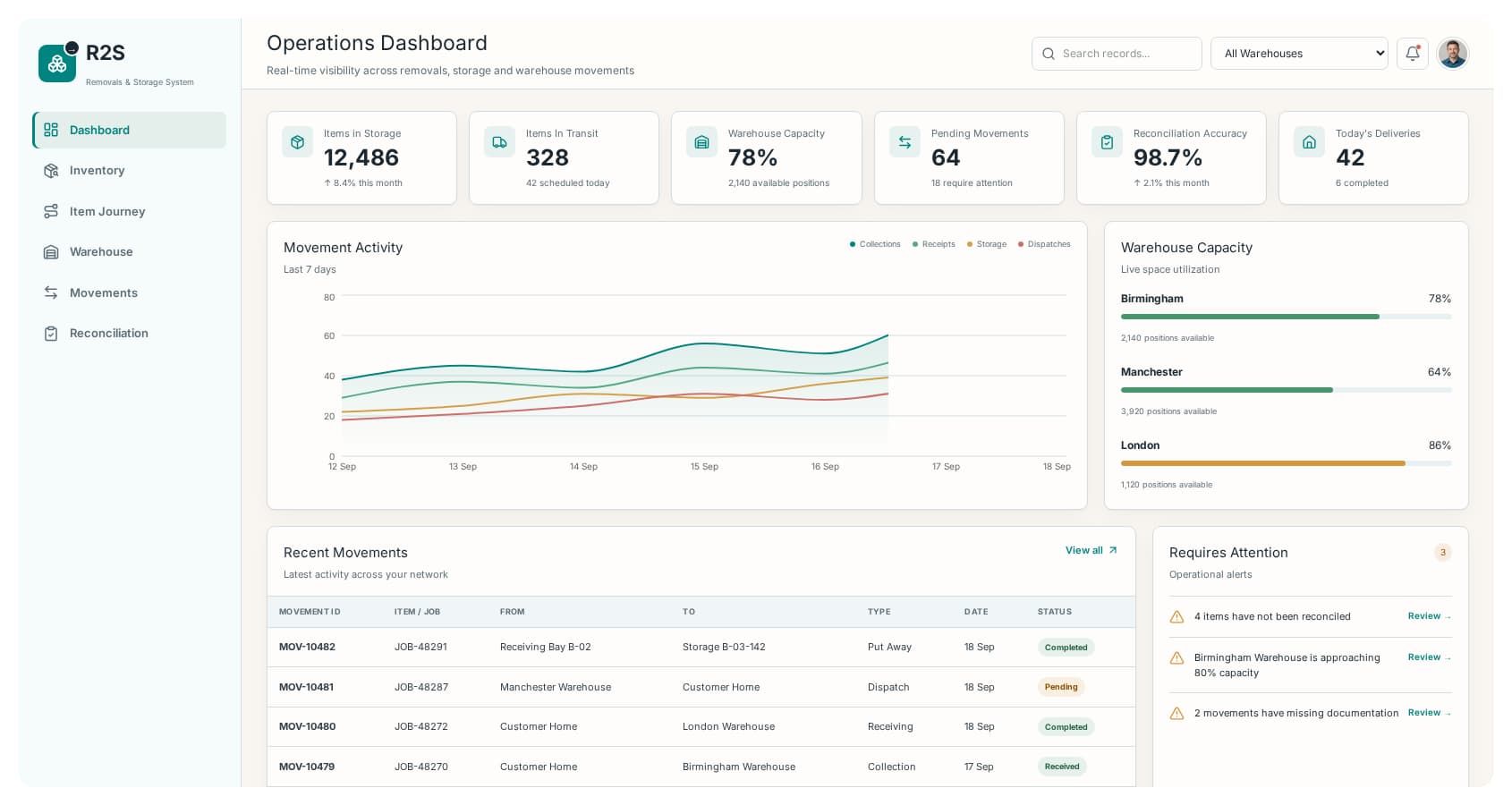Click the Items in Storage box icon
Screen dimensions: 1512x805
[x=298, y=142]
